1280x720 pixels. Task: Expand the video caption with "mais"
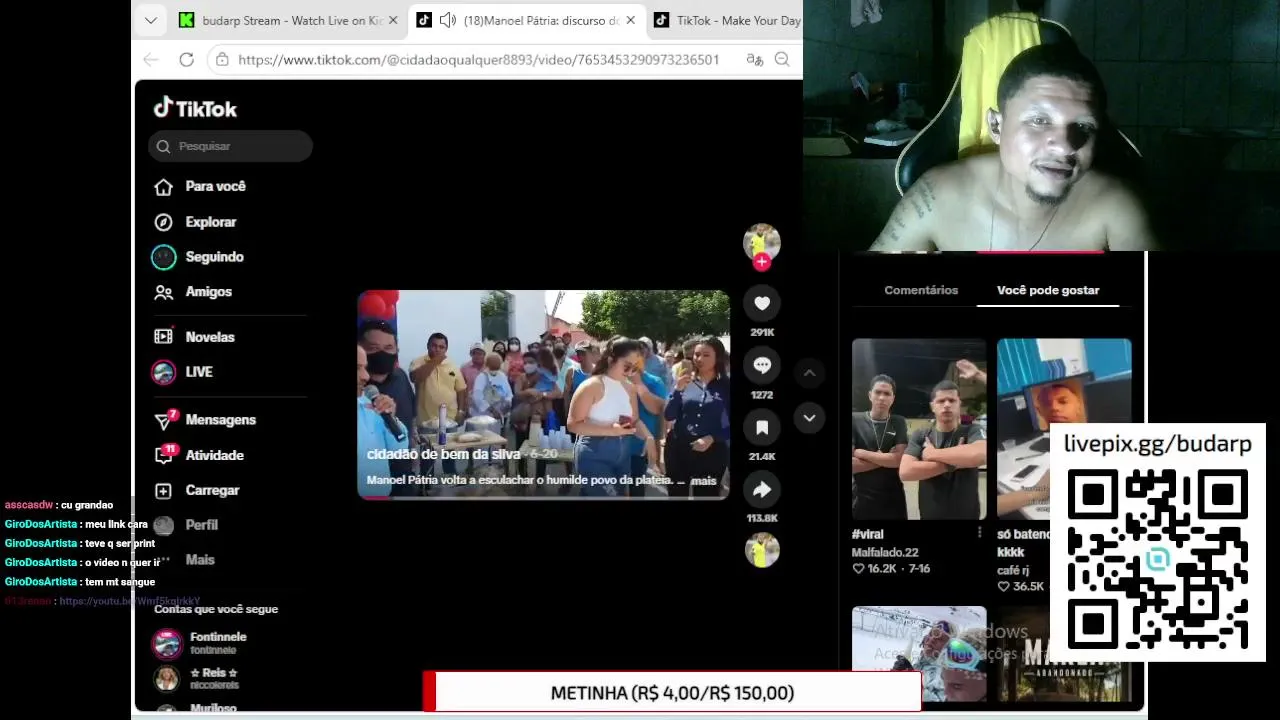[704, 481]
